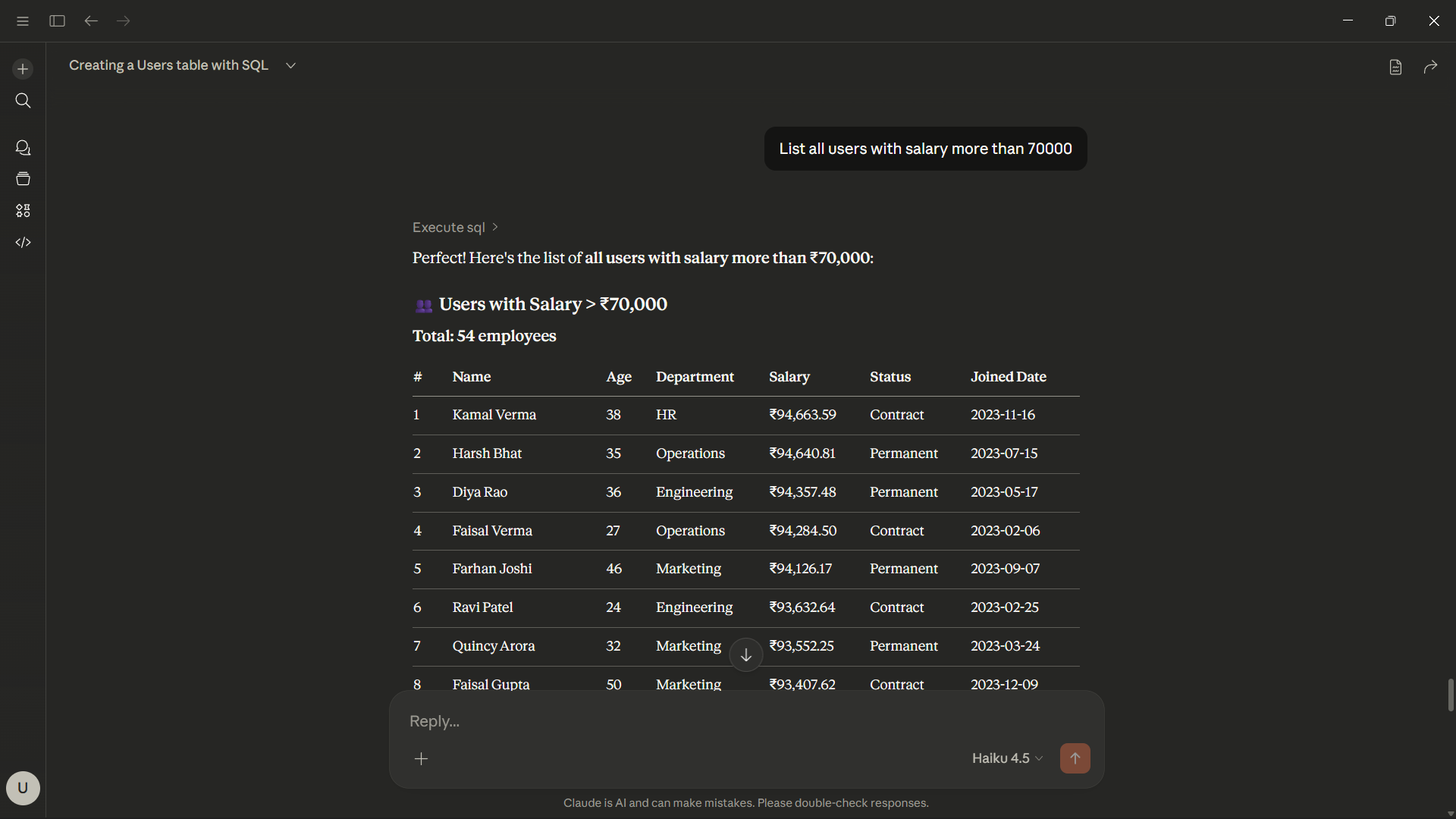Open search in the sidebar
1456x819 pixels.
tap(23, 100)
